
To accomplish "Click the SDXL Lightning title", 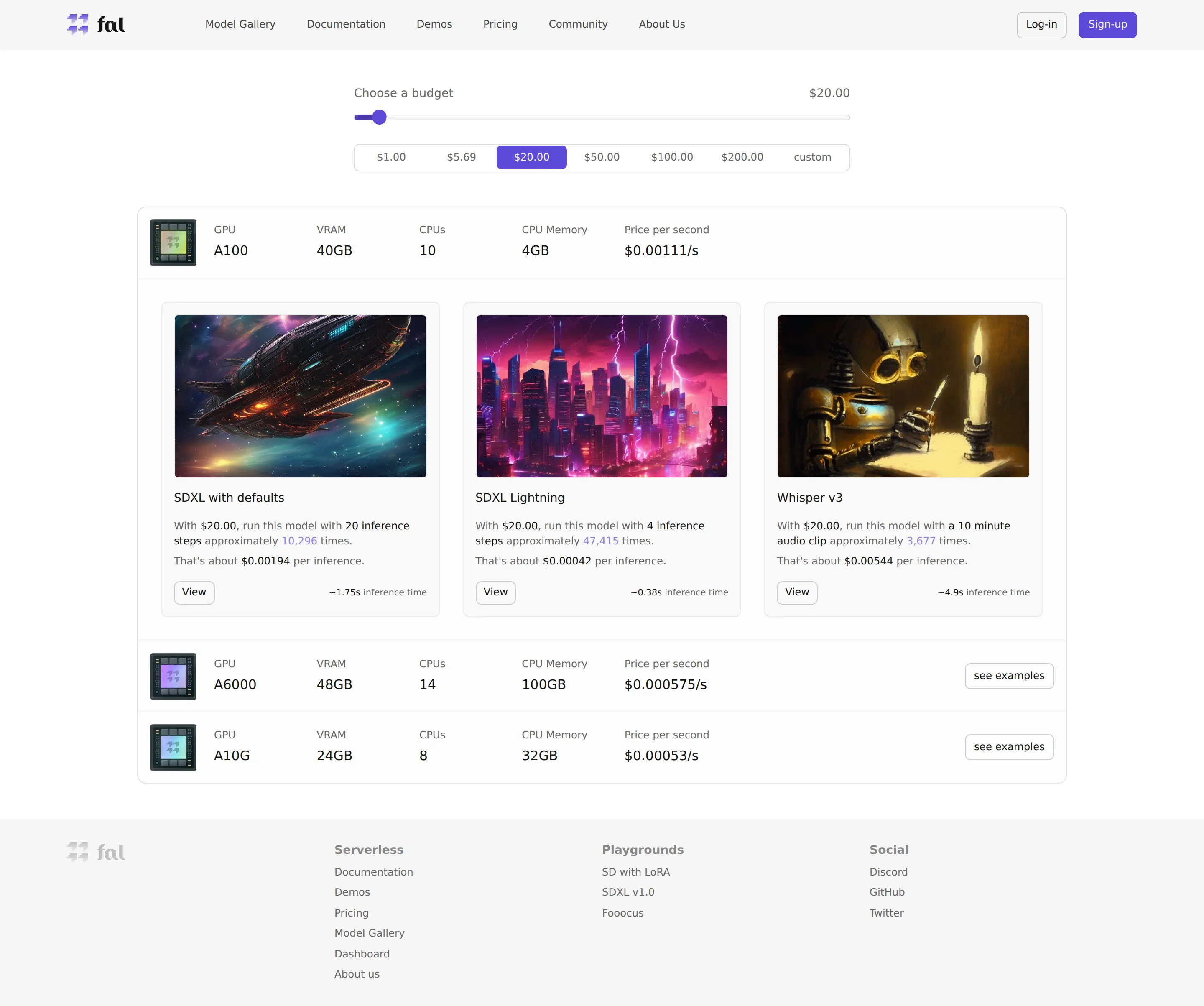I will pyautogui.click(x=520, y=498).
